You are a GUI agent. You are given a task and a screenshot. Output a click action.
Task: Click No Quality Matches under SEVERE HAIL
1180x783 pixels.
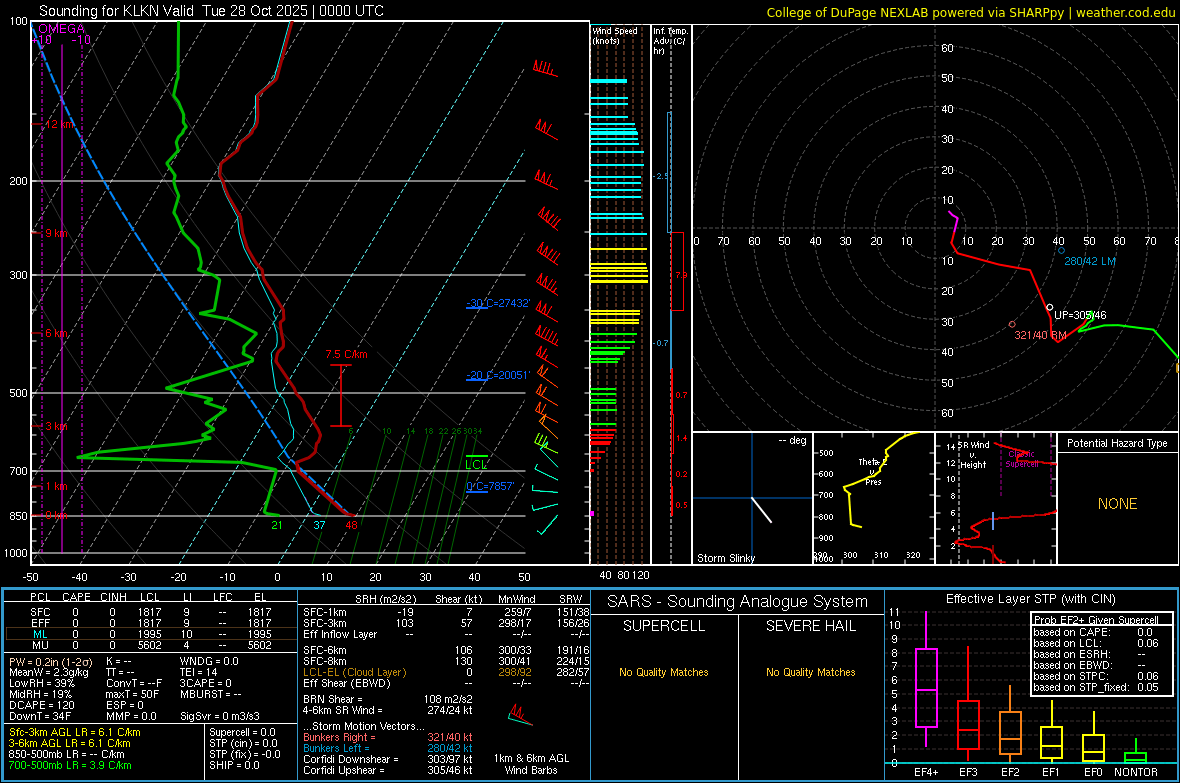810,672
